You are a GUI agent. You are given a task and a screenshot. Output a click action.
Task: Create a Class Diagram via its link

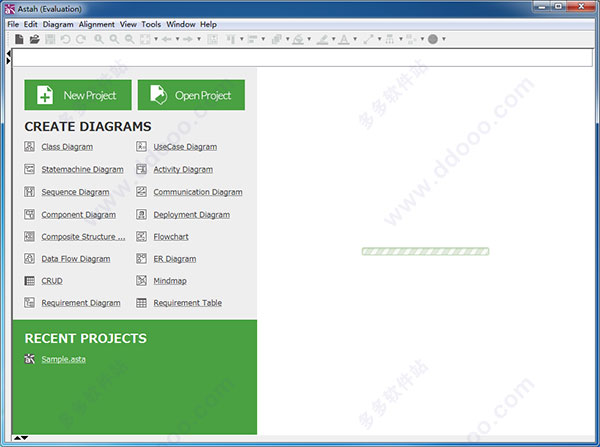tap(67, 147)
